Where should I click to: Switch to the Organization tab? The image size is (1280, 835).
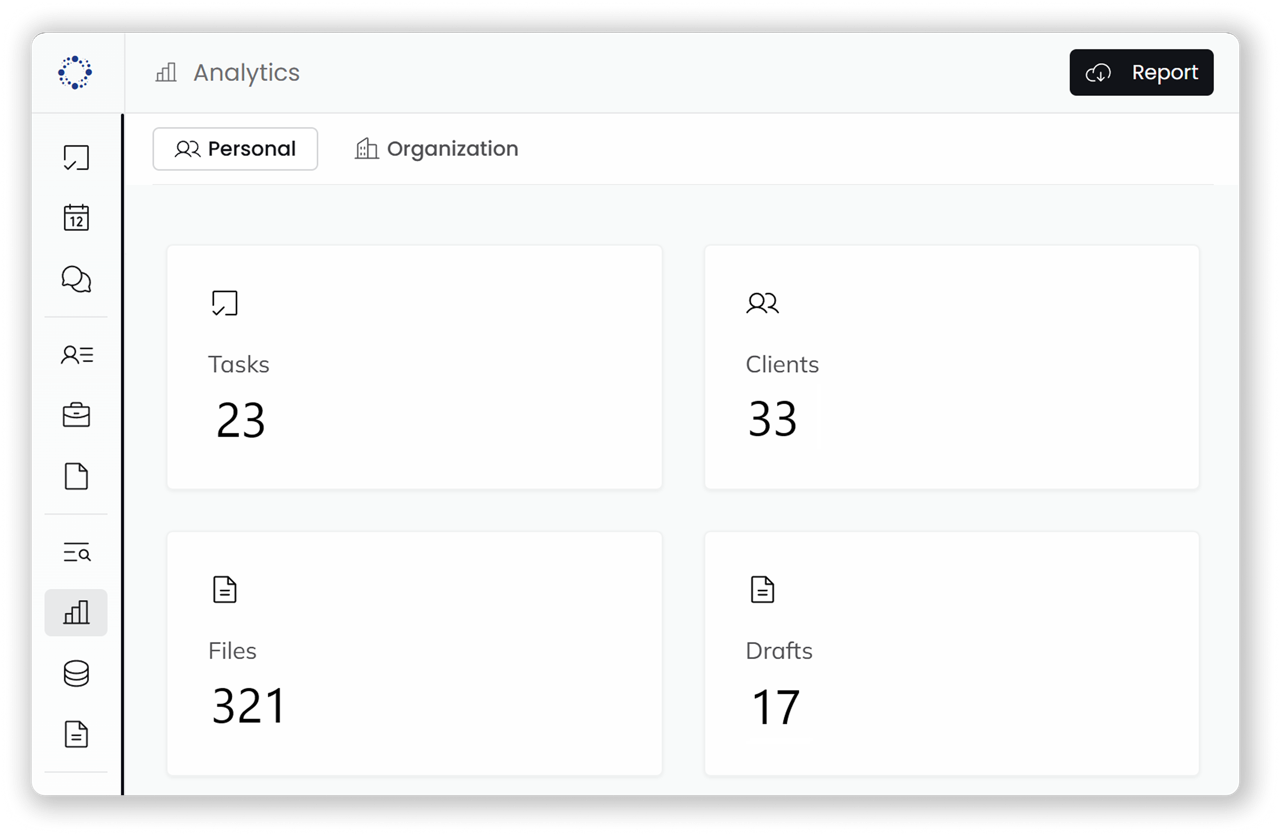pos(437,149)
